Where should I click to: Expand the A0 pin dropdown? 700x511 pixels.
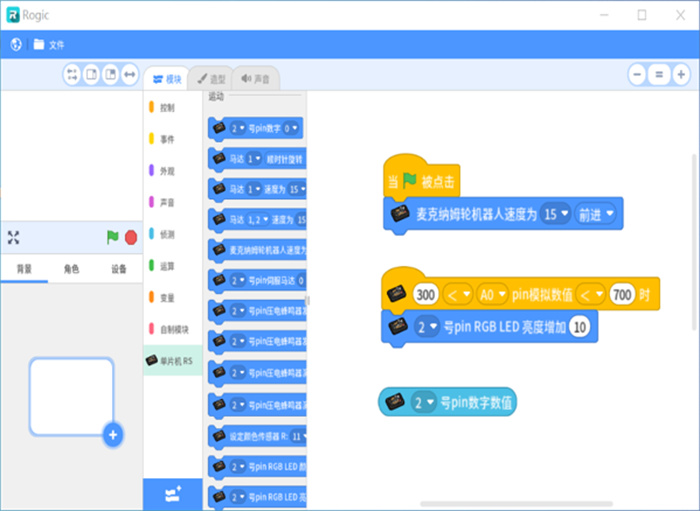point(493,293)
